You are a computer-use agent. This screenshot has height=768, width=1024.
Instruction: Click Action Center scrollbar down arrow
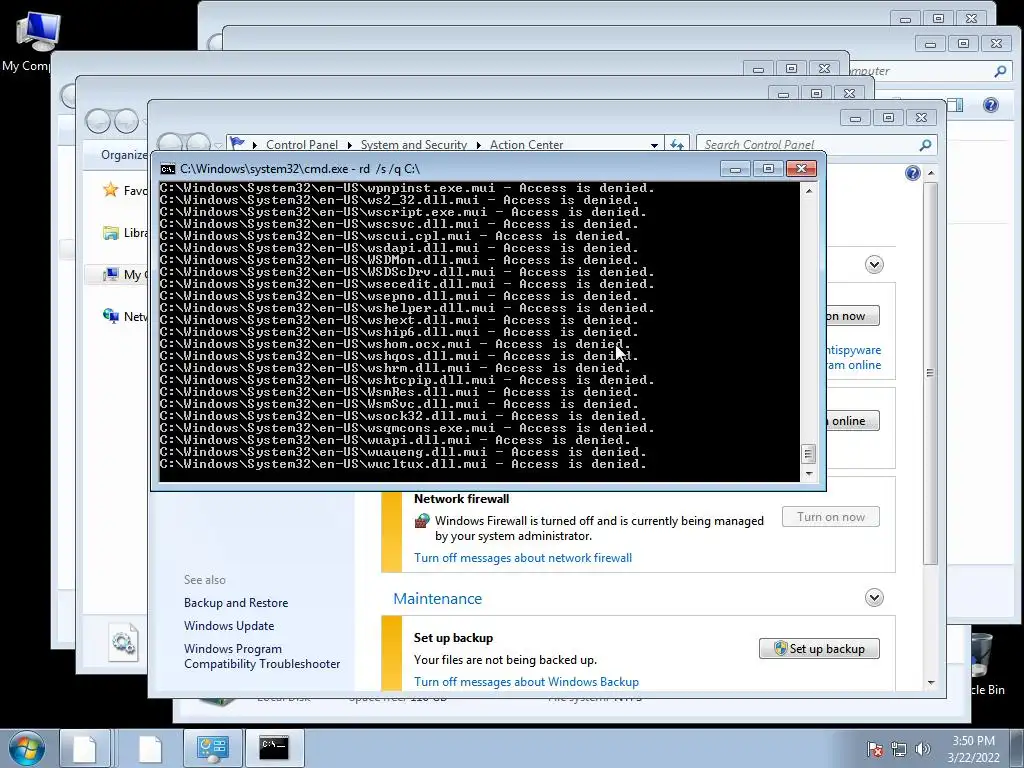tap(931, 682)
